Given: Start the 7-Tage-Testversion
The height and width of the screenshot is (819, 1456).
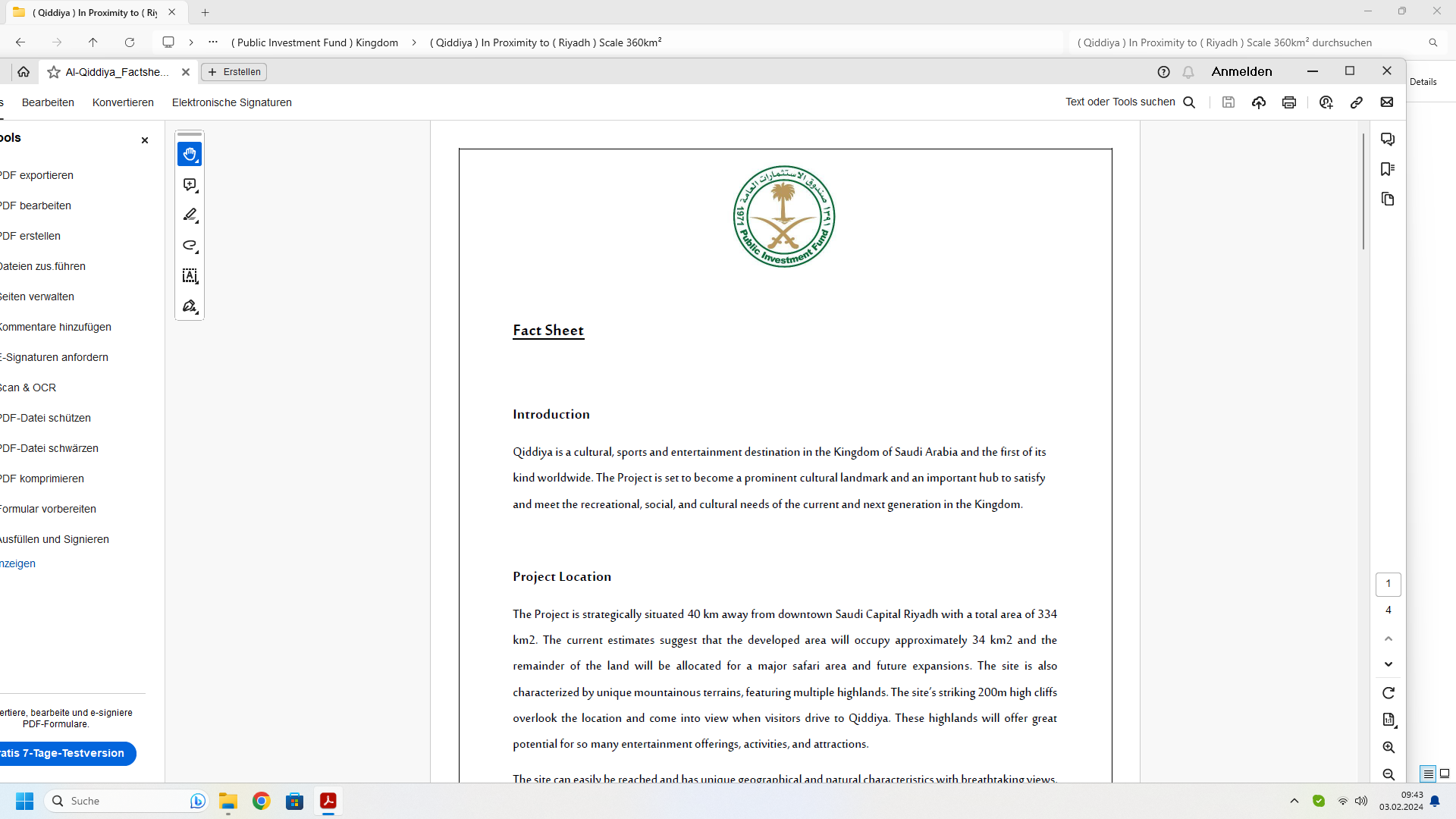Looking at the screenshot, I should tap(67, 754).
